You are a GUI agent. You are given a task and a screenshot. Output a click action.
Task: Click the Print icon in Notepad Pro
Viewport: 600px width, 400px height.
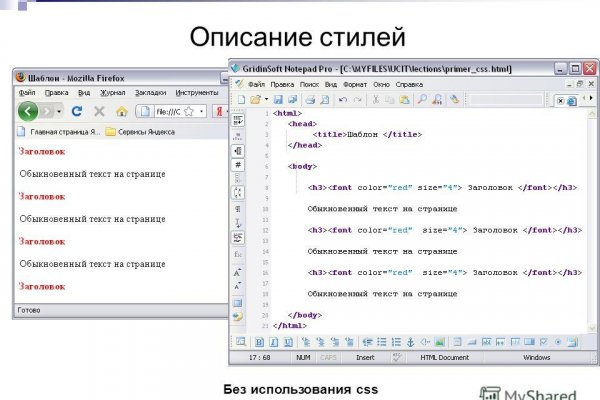coord(310,100)
